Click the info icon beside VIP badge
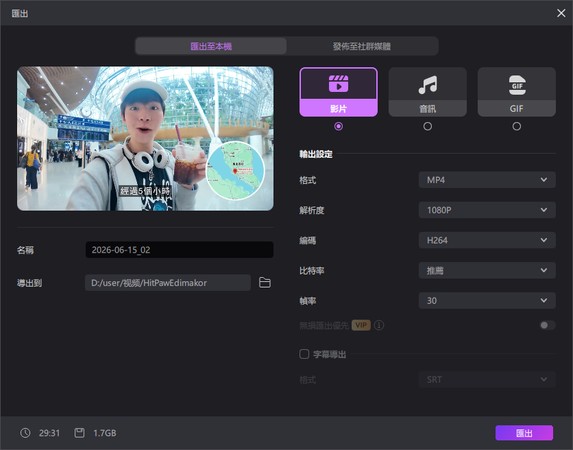 pyautogui.click(x=379, y=325)
